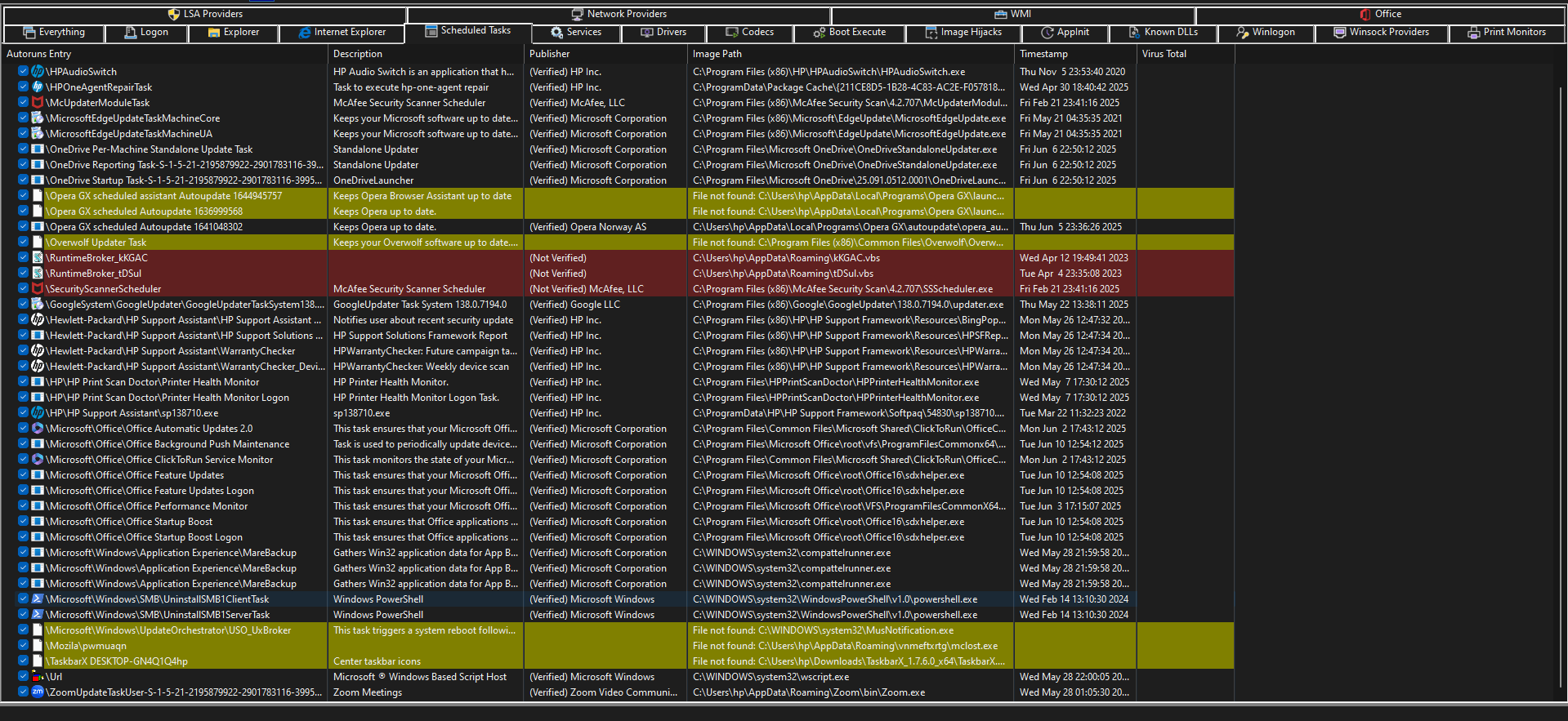Click the USO_UxBroker blank file icon
This screenshot has height=721, width=1568.
coord(37,630)
